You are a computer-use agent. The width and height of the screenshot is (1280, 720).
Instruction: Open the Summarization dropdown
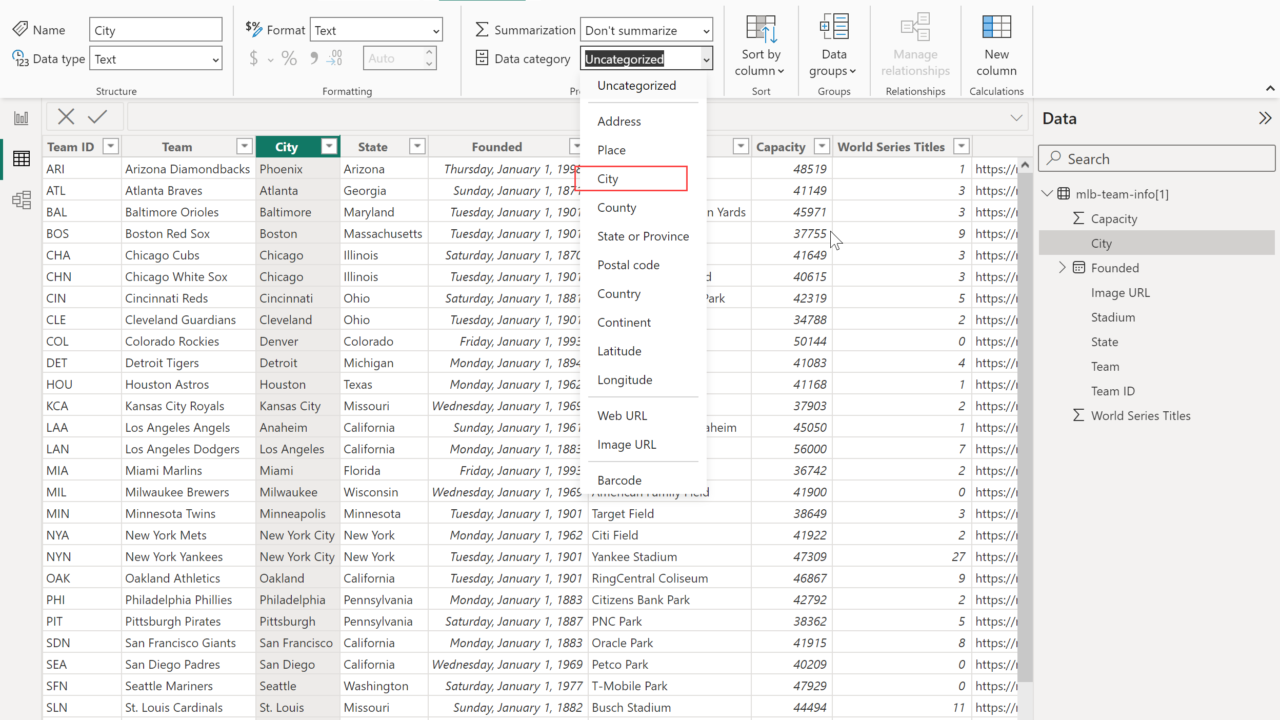point(648,30)
